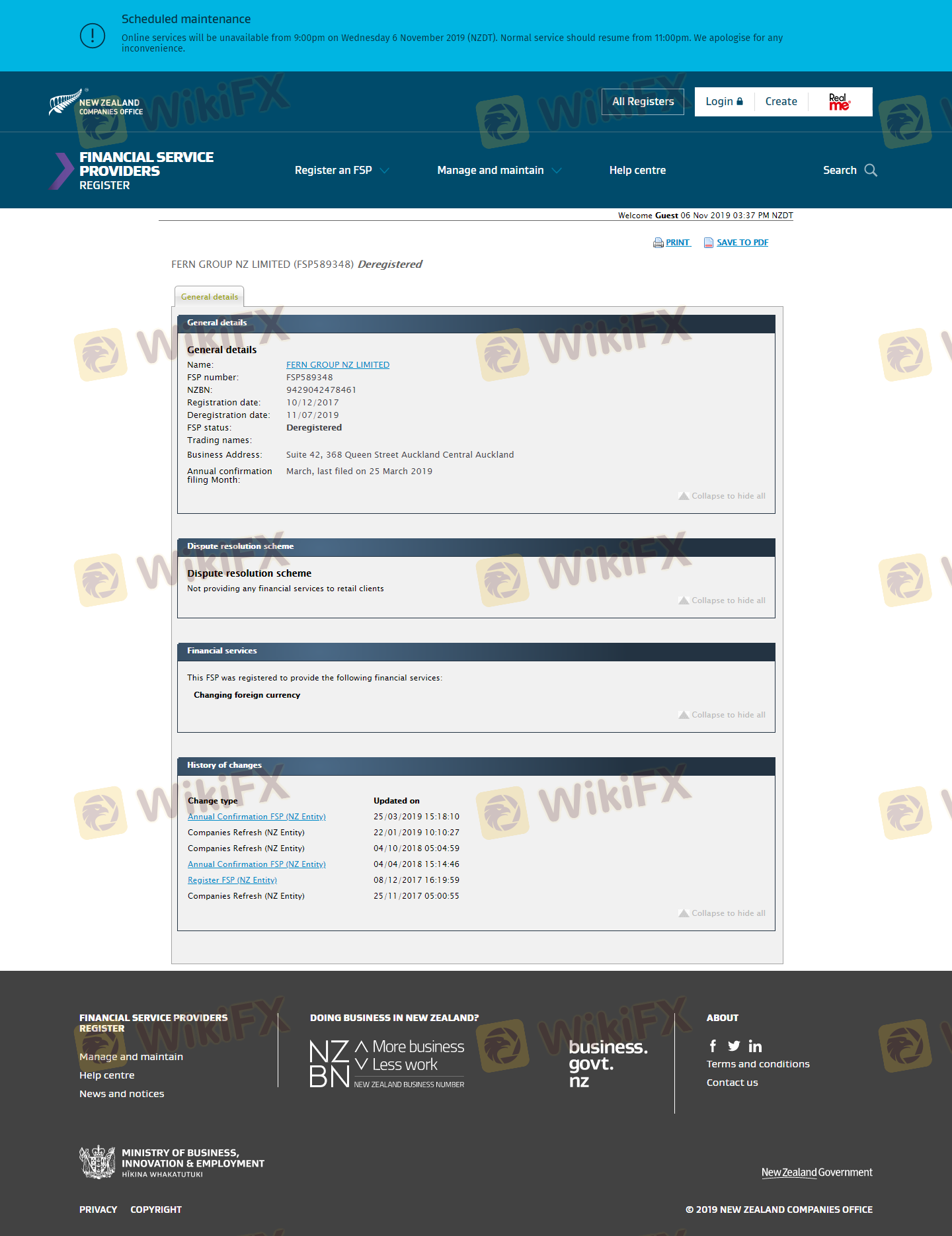Click the All Registers button
The width and height of the screenshot is (952, 1236).
point(643,102)
